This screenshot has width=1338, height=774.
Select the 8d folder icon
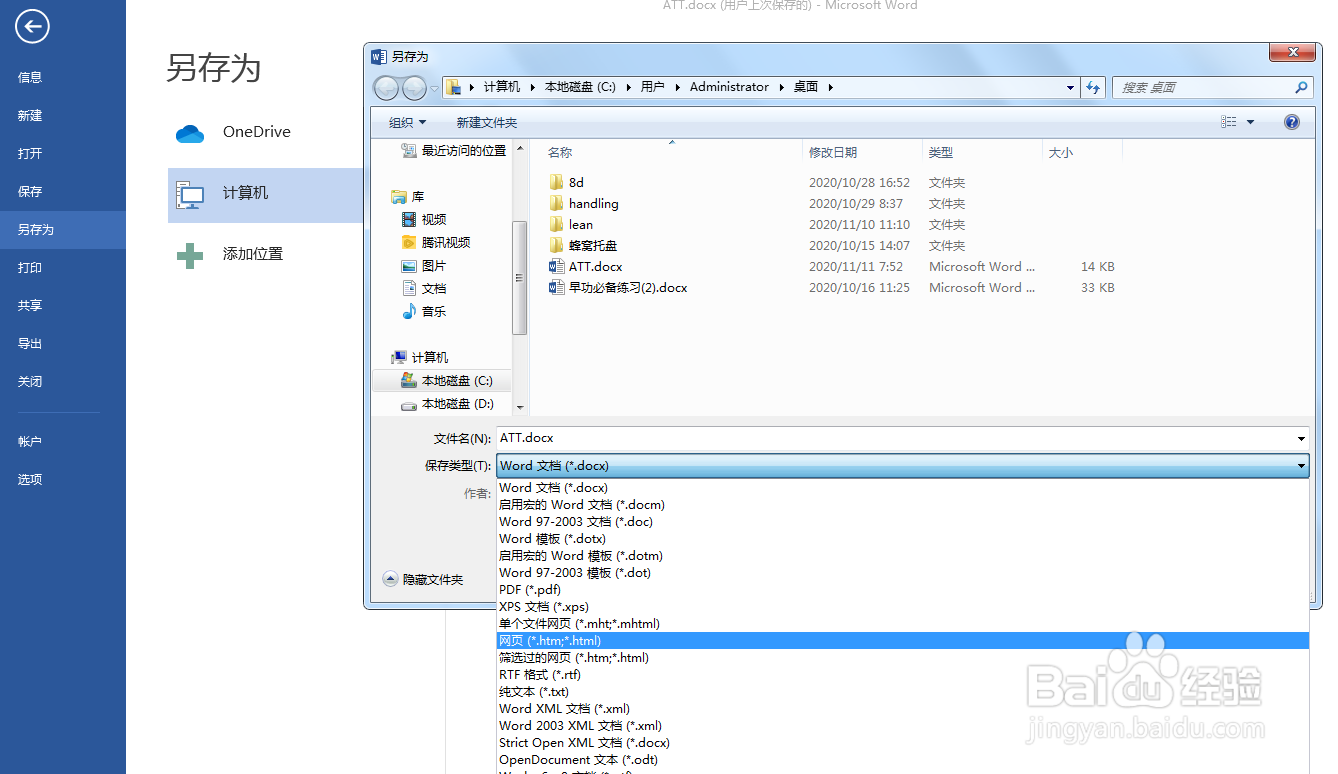click(x=557, y=183)
